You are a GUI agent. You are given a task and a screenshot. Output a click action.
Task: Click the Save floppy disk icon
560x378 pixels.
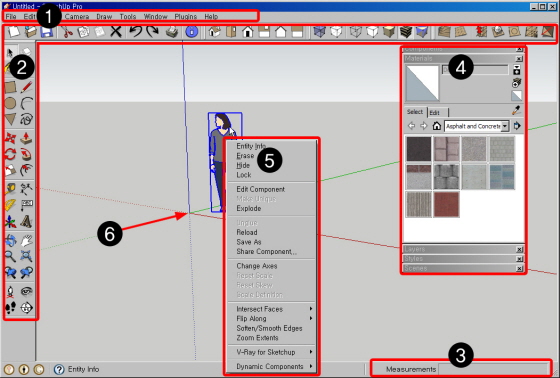click(x=47, y=31)
